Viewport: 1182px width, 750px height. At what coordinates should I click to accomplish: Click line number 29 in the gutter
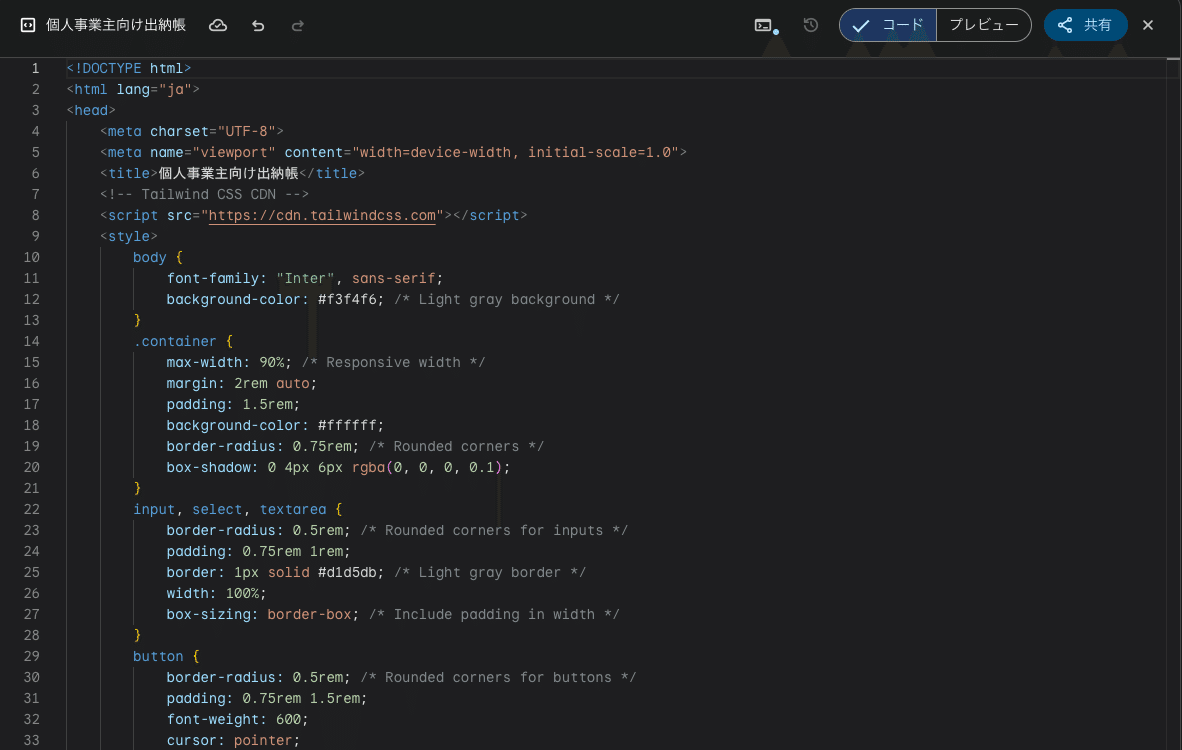pyautogui.click(x=32, y=657)
